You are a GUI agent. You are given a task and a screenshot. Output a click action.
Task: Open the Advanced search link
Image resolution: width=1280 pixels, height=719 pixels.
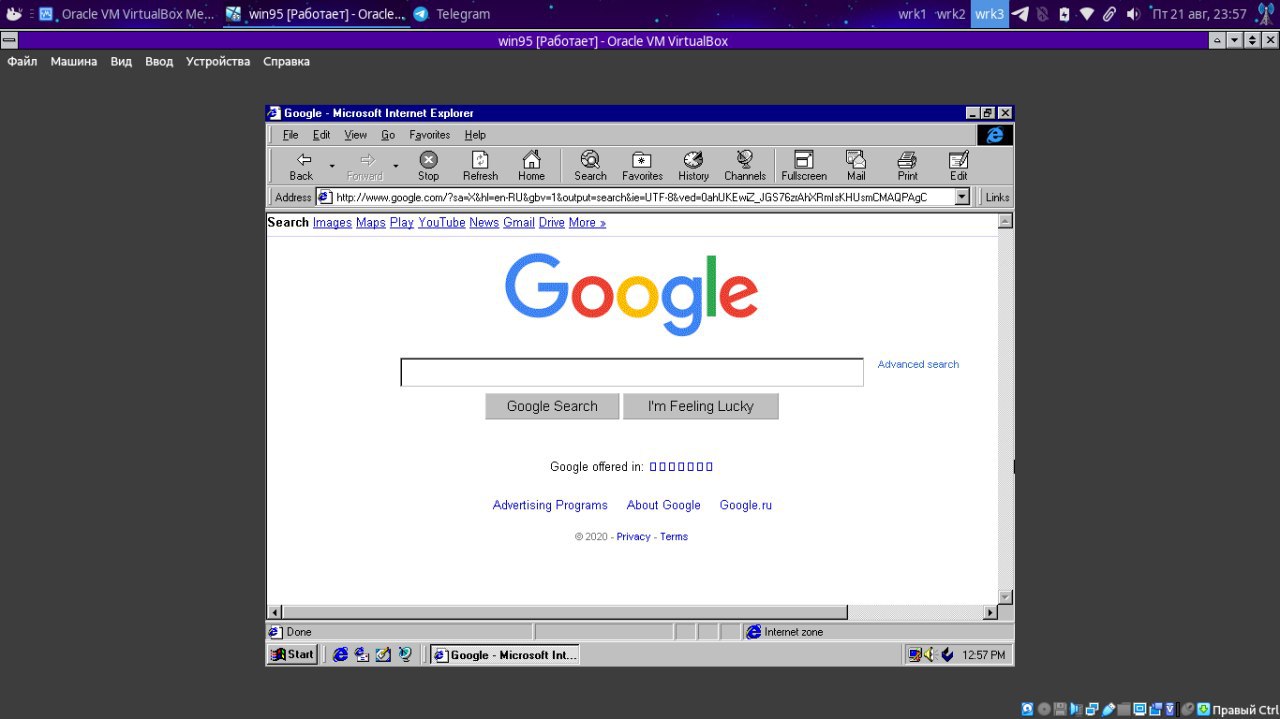click(918, 364)
